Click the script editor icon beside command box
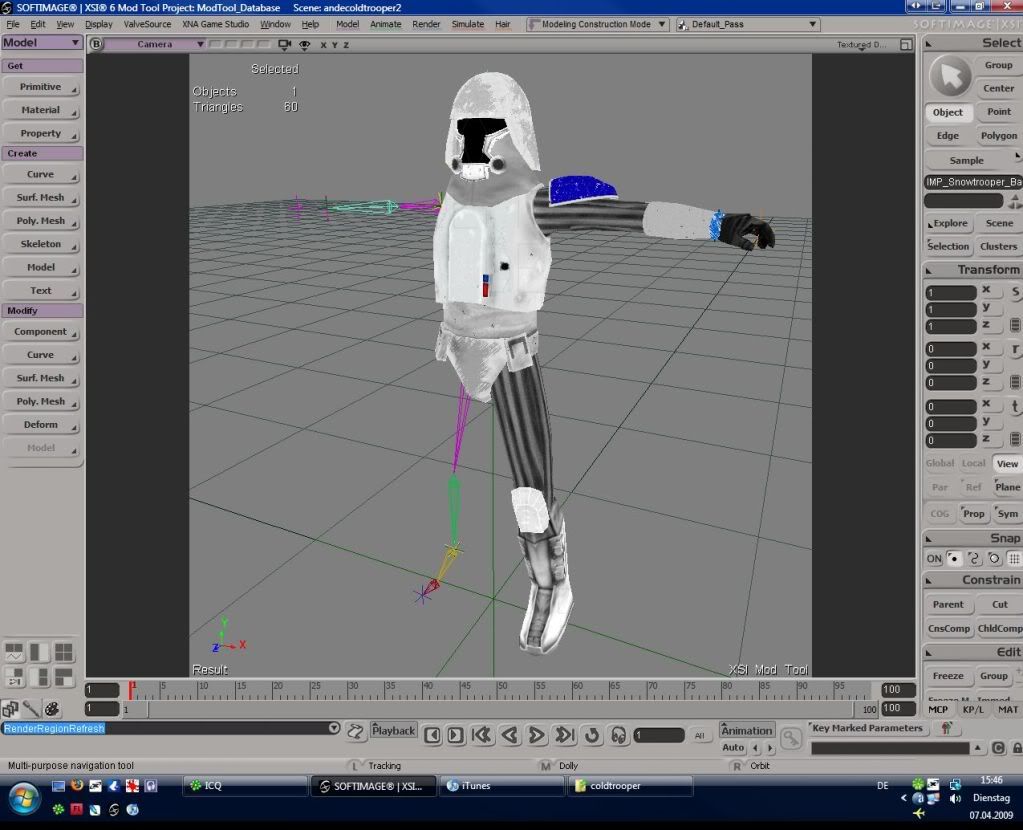Viewport: 1023px width, 830px height. [356, 731]
